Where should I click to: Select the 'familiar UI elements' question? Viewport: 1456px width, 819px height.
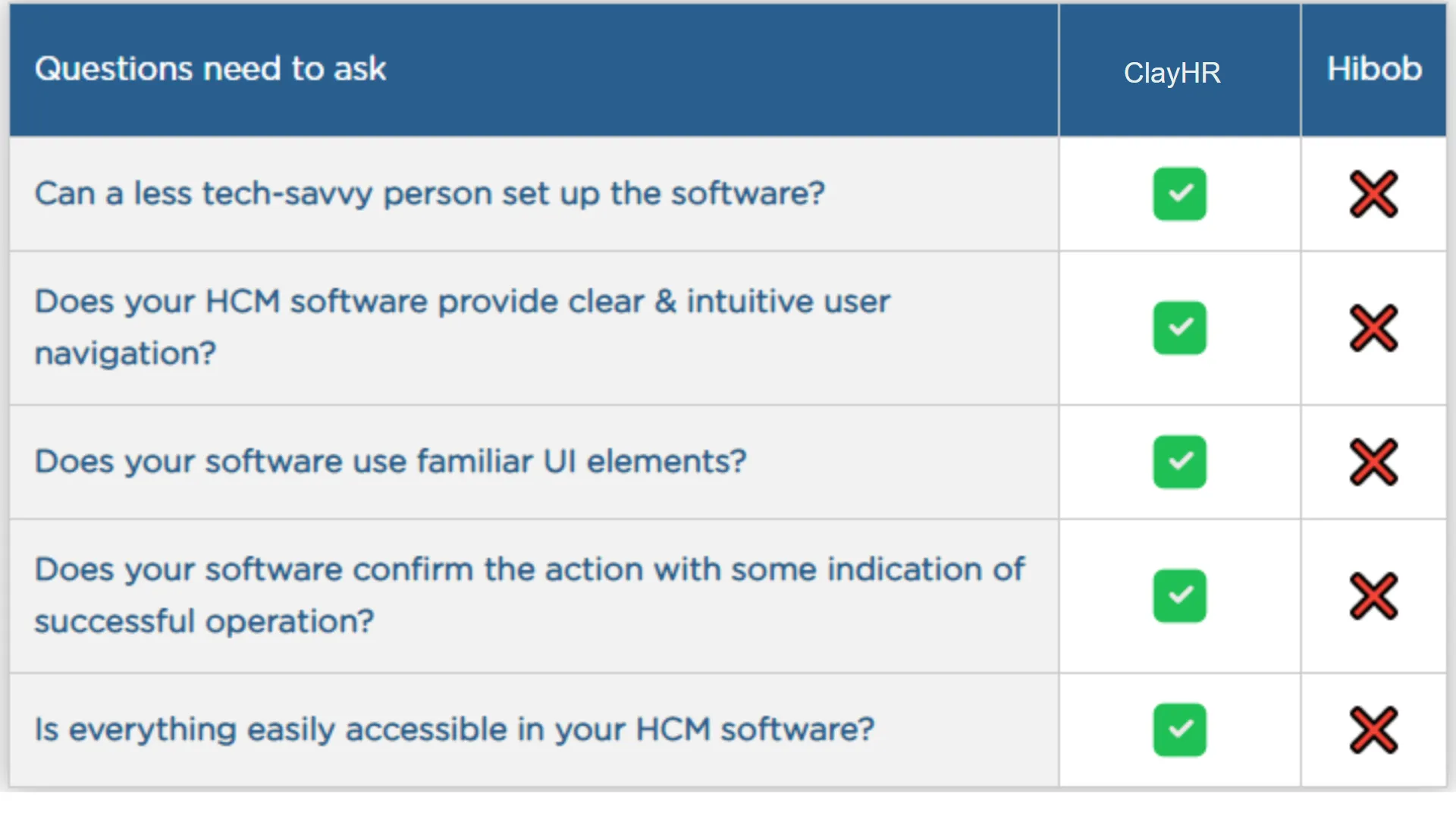point(391,462)
